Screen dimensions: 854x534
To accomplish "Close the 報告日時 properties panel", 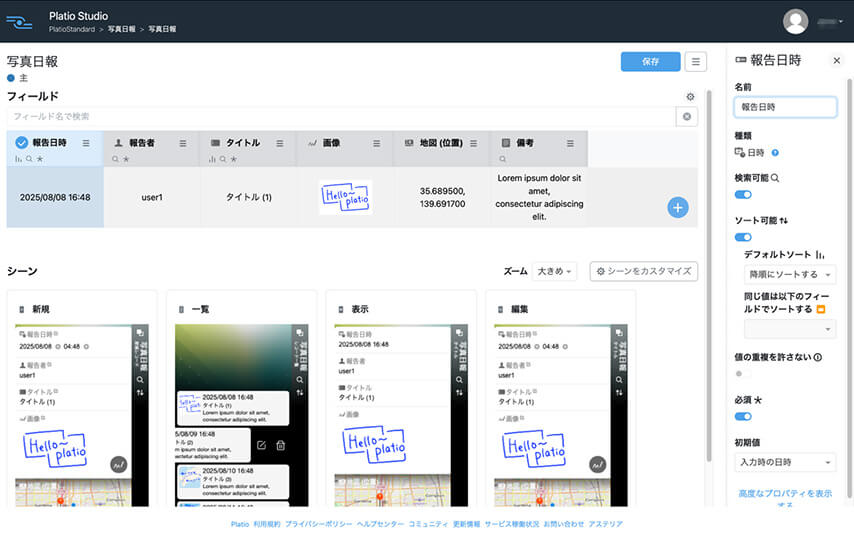I will pos(837,61).
